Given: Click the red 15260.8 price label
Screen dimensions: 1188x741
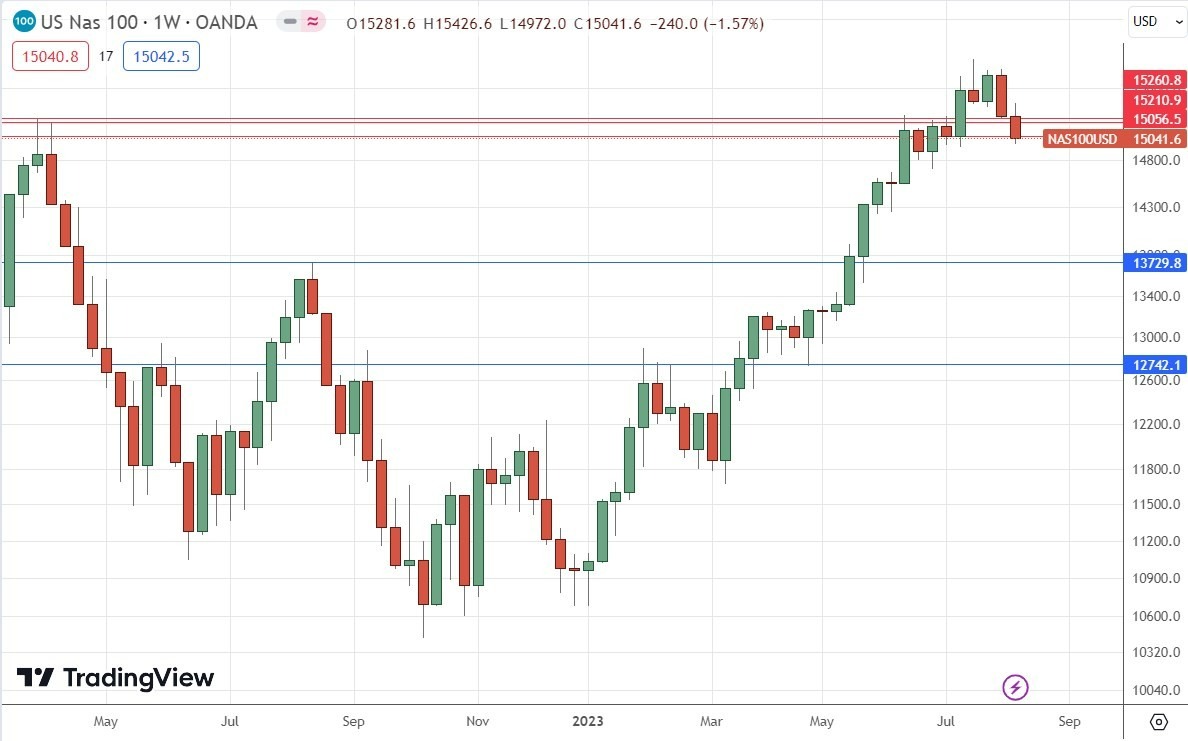Looking at the screenshot, I should pyautogui.click(x=1157, y=79).
